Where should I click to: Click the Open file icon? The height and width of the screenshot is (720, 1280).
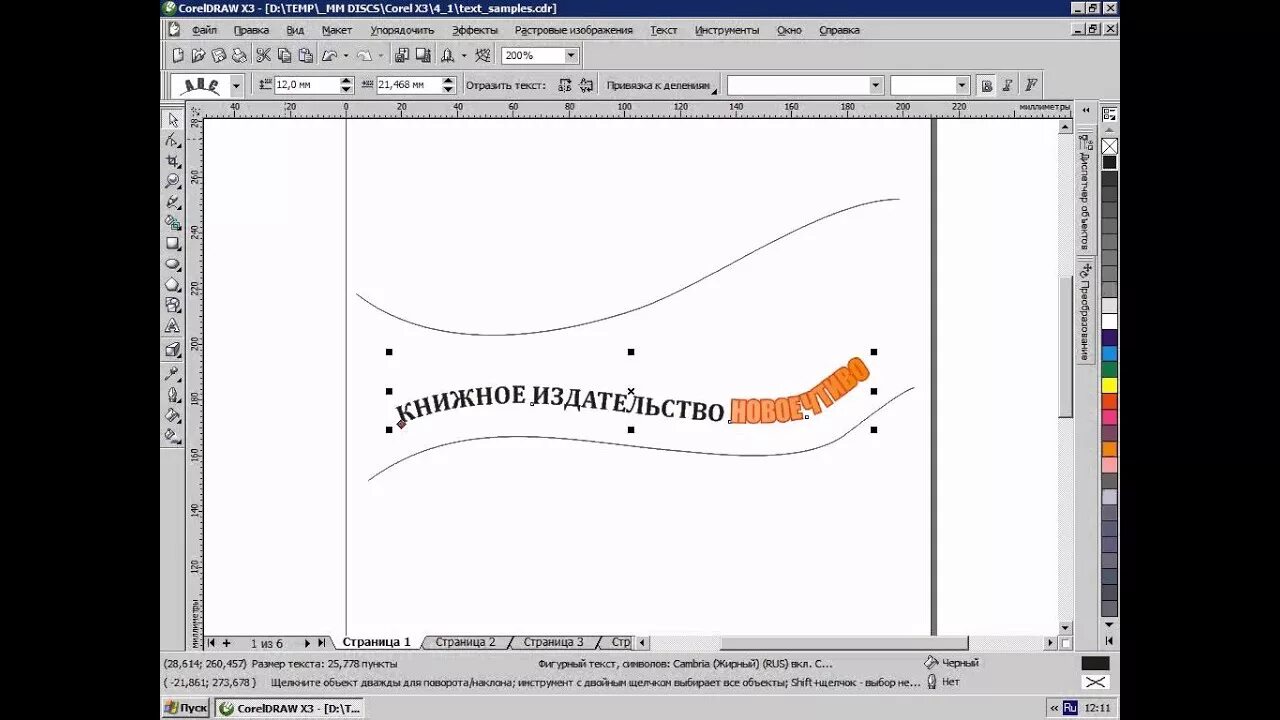point(198,55)
